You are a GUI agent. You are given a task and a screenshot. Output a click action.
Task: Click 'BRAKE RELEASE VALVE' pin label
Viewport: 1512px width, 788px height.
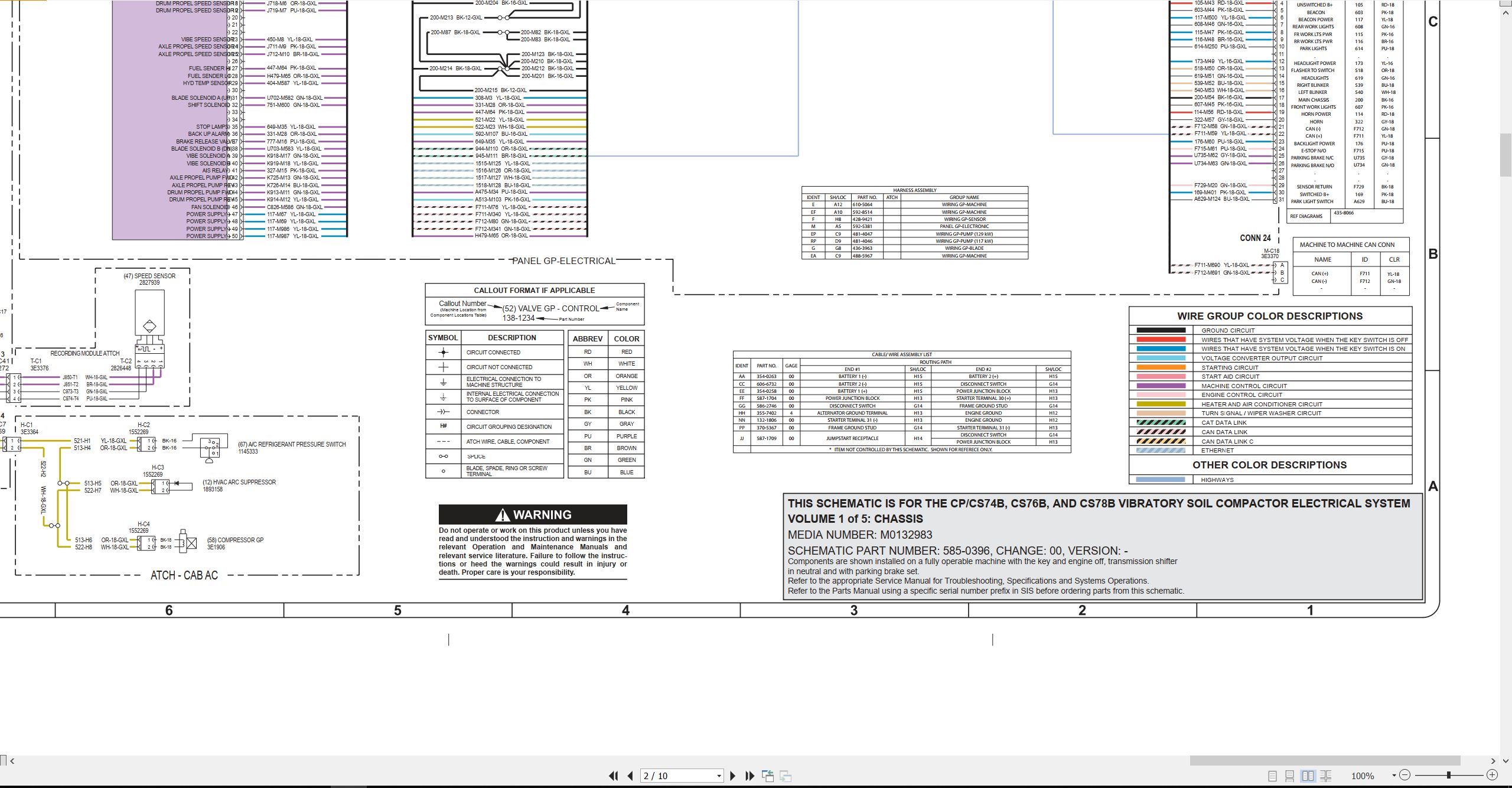coord(205,141)
